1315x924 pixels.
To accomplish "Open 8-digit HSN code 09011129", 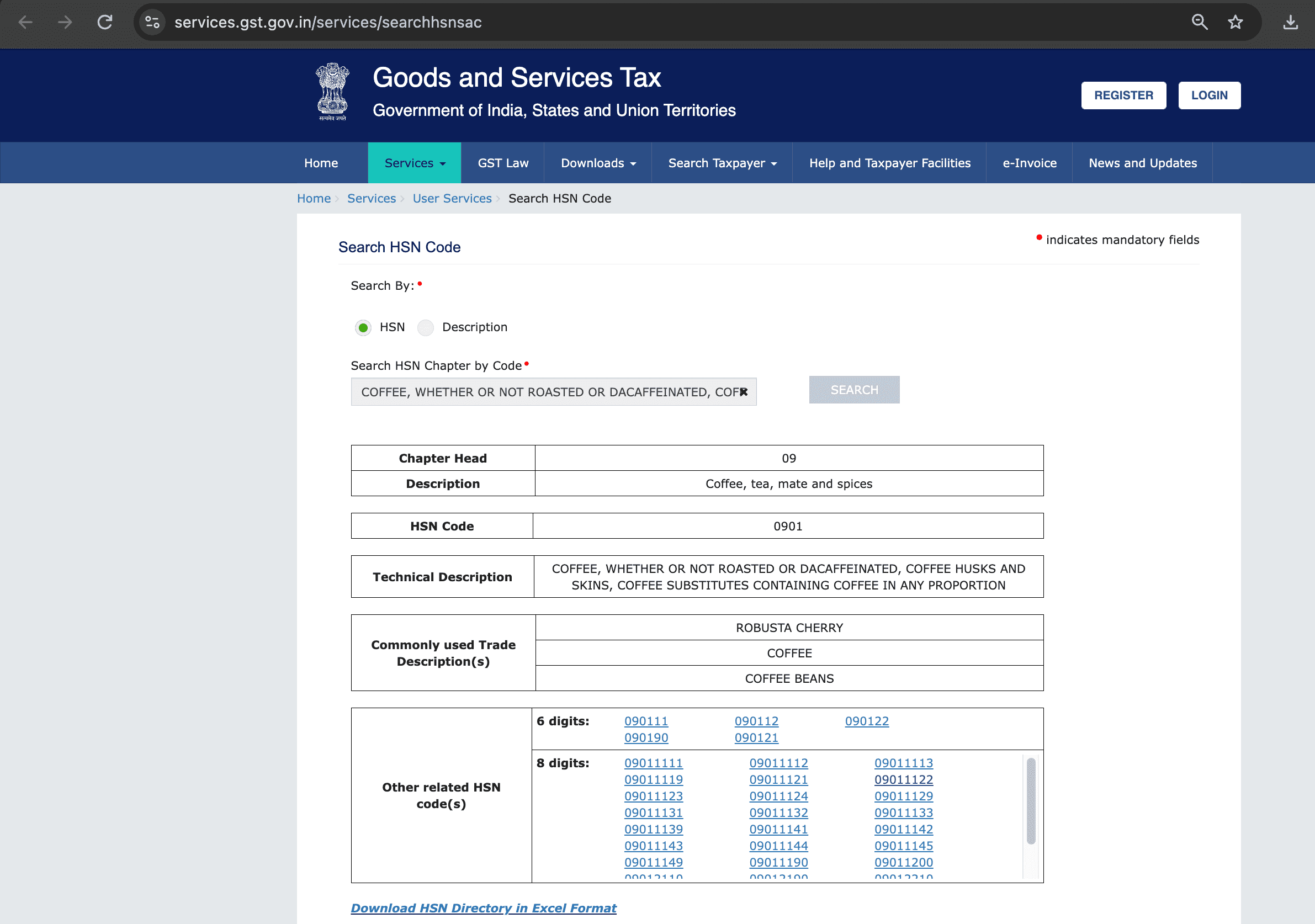I will (x=904, y=796).
